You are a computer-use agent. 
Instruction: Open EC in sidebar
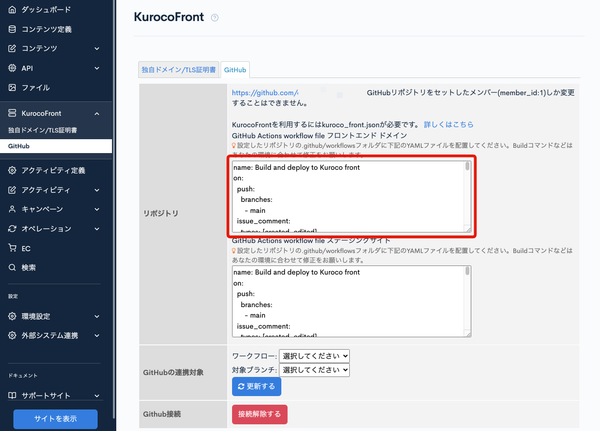[x=26, y=248]
